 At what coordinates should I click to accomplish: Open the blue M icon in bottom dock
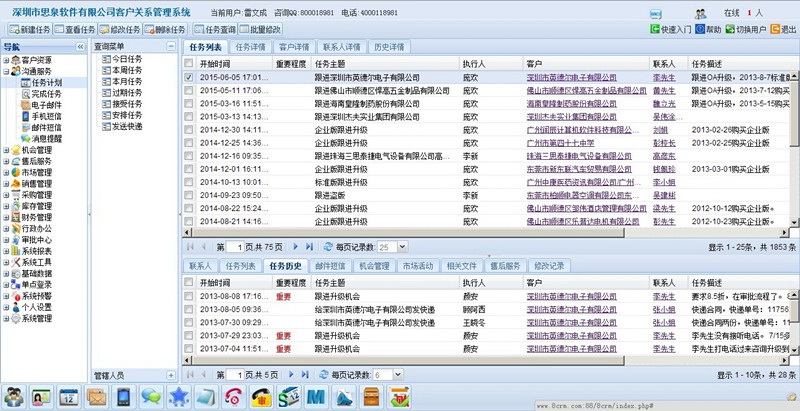click(x=316, y=397)
